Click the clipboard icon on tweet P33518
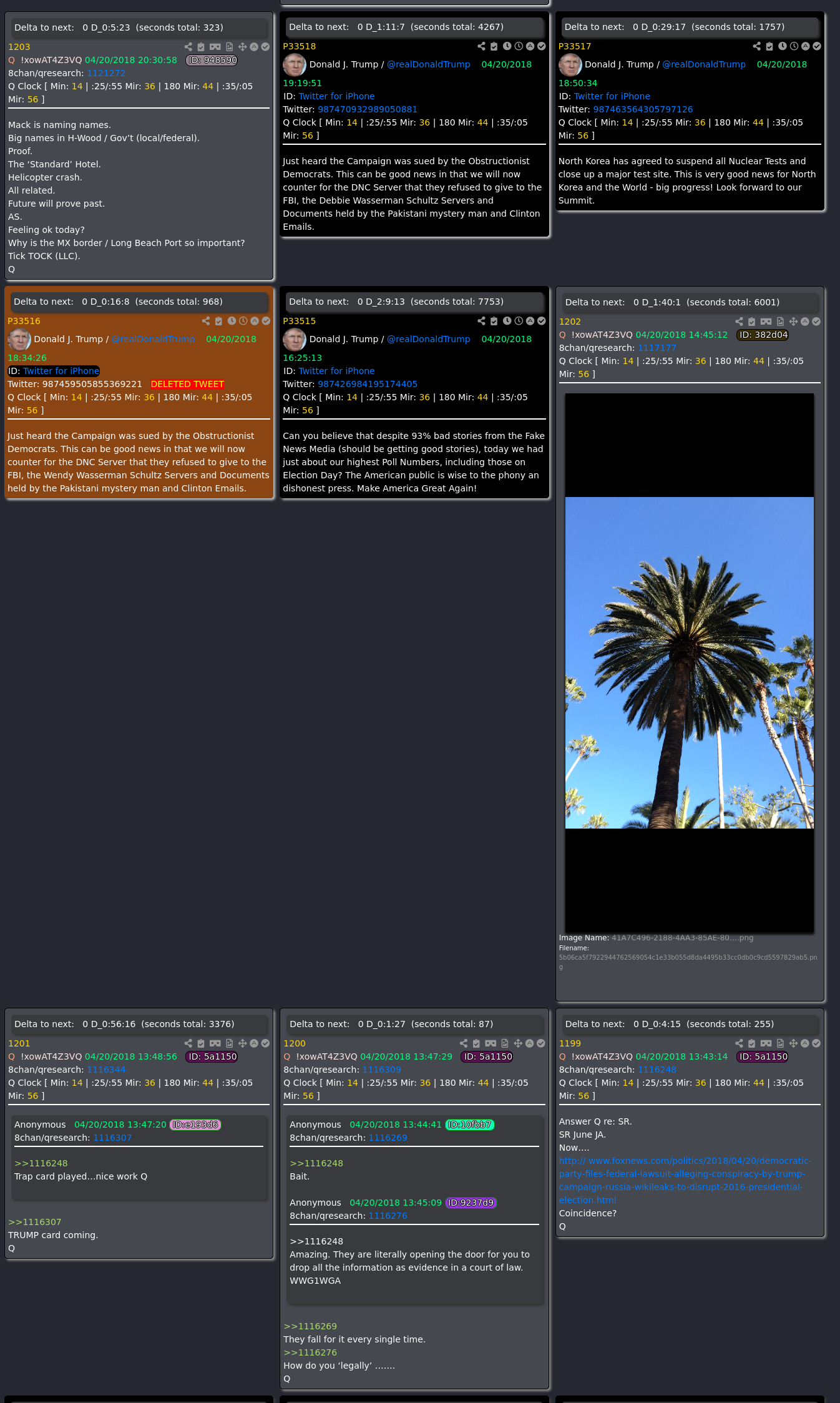This screenshot has width=840, height=1403. (494, 46)
